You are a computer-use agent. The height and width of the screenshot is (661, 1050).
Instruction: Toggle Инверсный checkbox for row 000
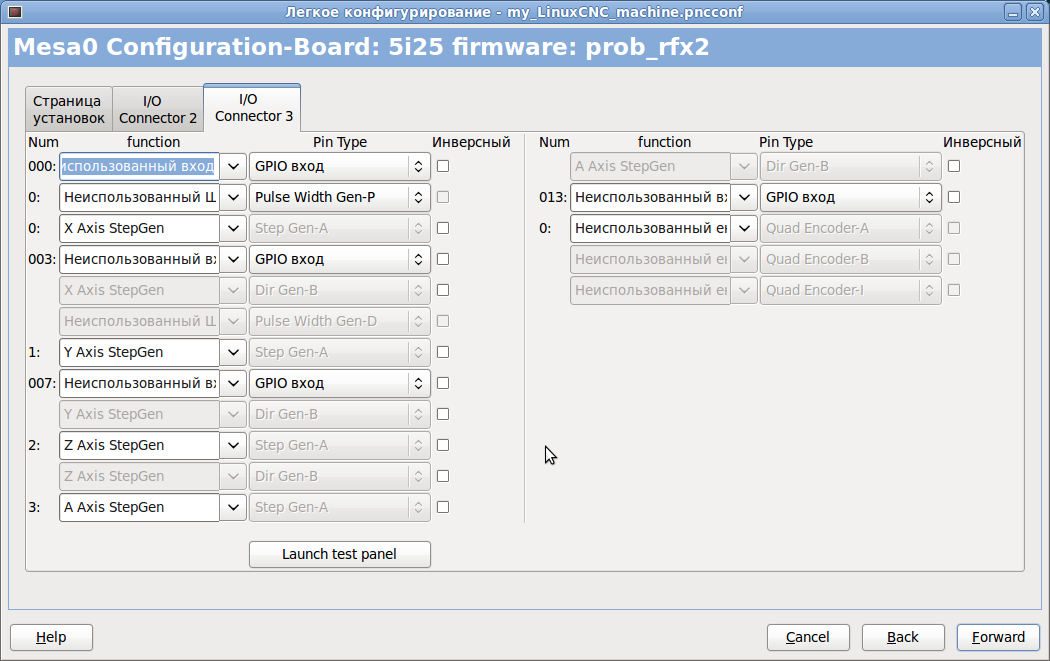pos(443,166)
